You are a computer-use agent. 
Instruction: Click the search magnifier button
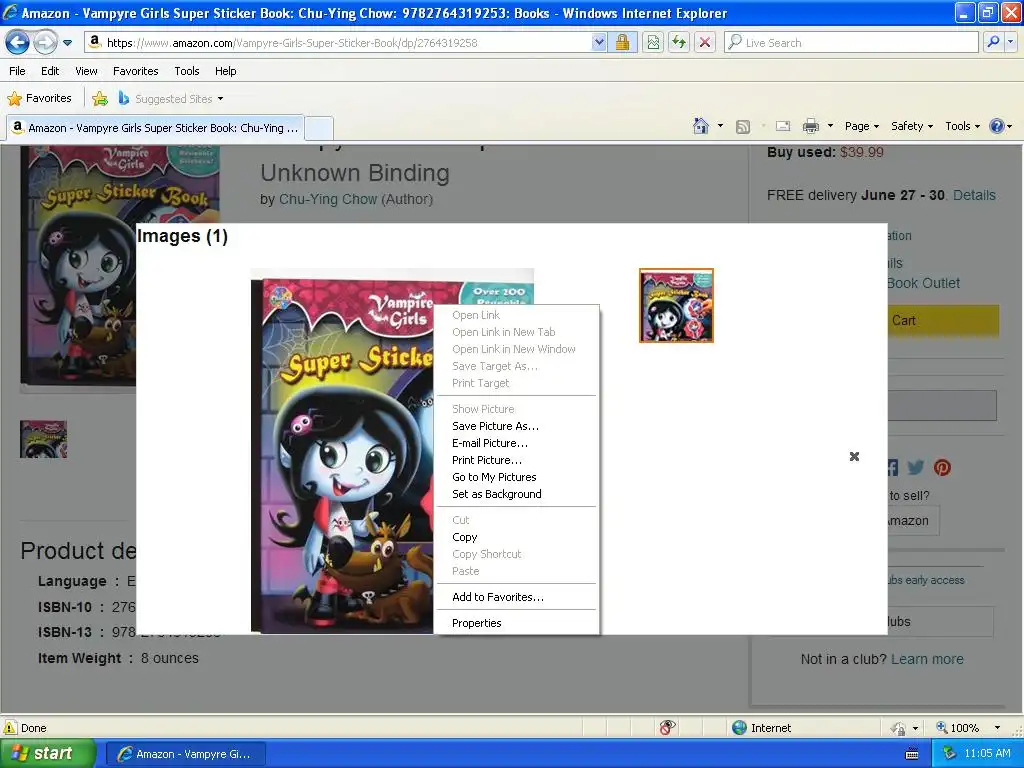click(993, 42)
